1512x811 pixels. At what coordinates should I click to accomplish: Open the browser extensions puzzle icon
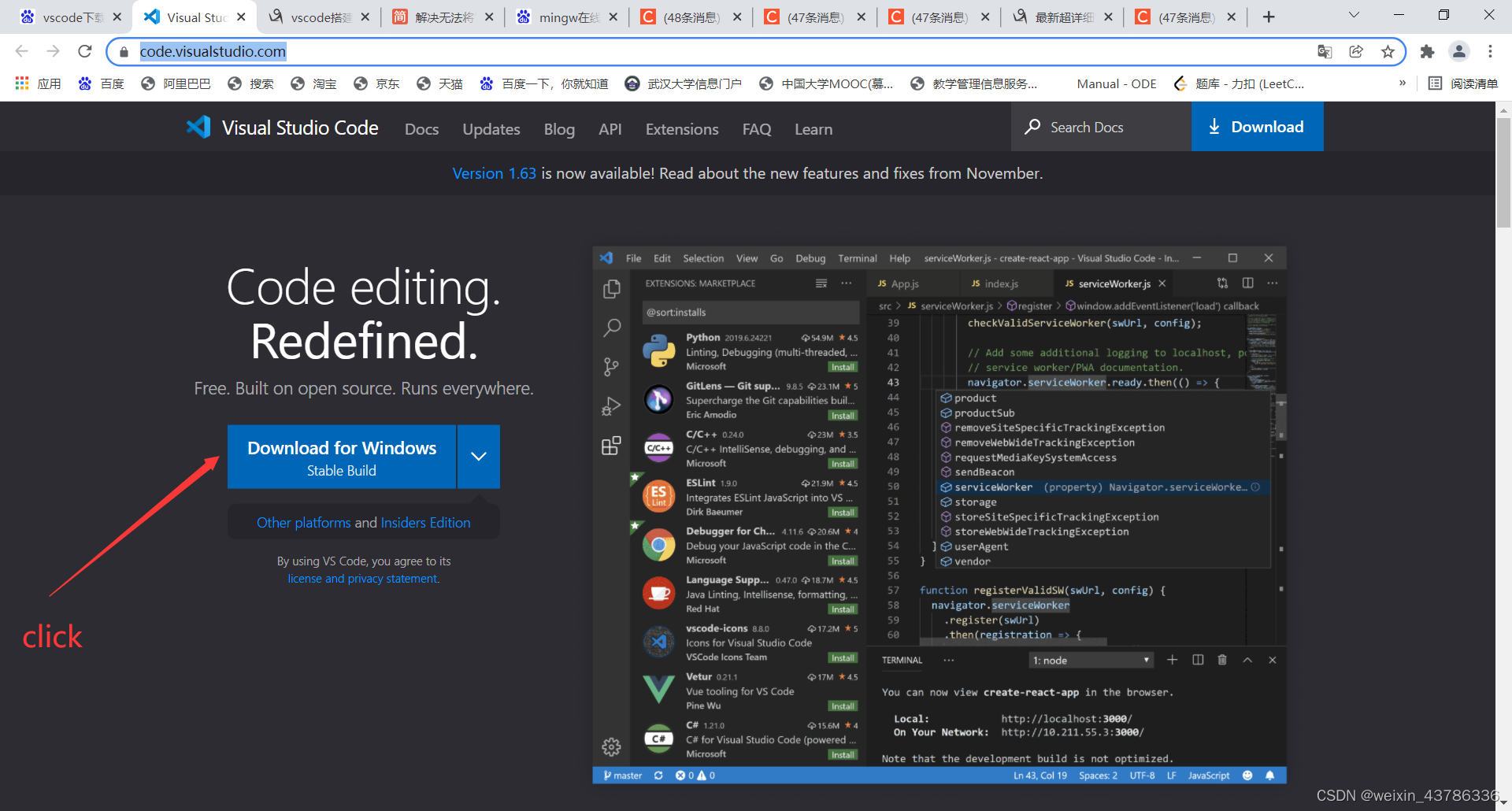[x=1427, y=51]
